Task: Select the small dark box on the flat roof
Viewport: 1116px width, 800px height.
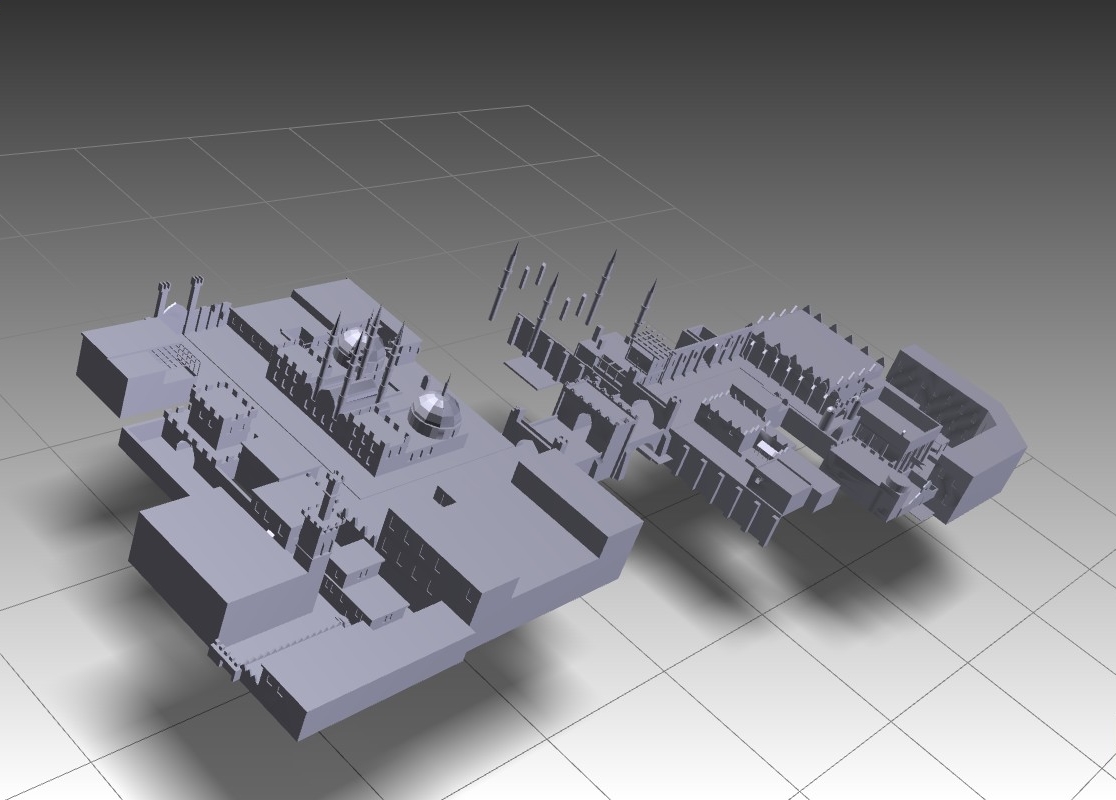Action: [443, 495]
